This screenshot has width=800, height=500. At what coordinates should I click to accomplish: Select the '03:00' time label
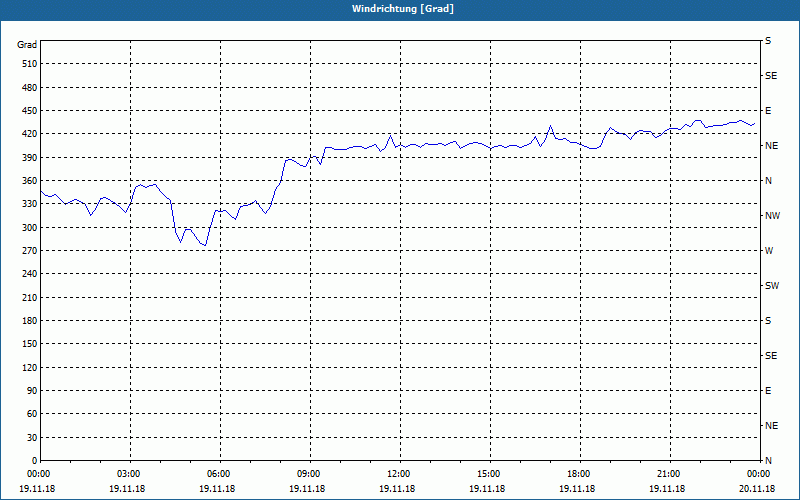pos(129,474)
